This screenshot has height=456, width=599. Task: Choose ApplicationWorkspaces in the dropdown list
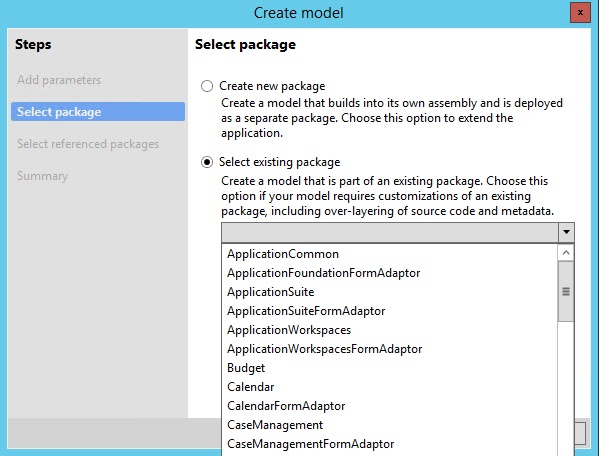pyautogui.click(x=390, y=330)
